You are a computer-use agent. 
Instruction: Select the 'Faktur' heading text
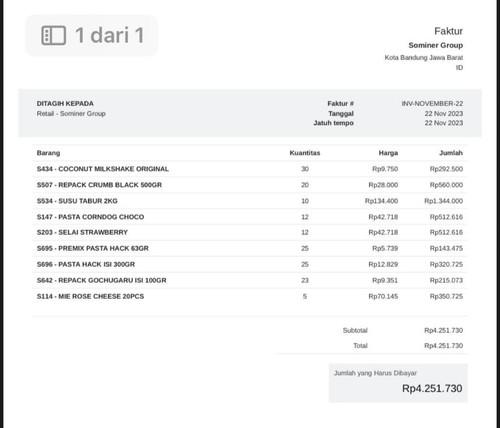448,31
